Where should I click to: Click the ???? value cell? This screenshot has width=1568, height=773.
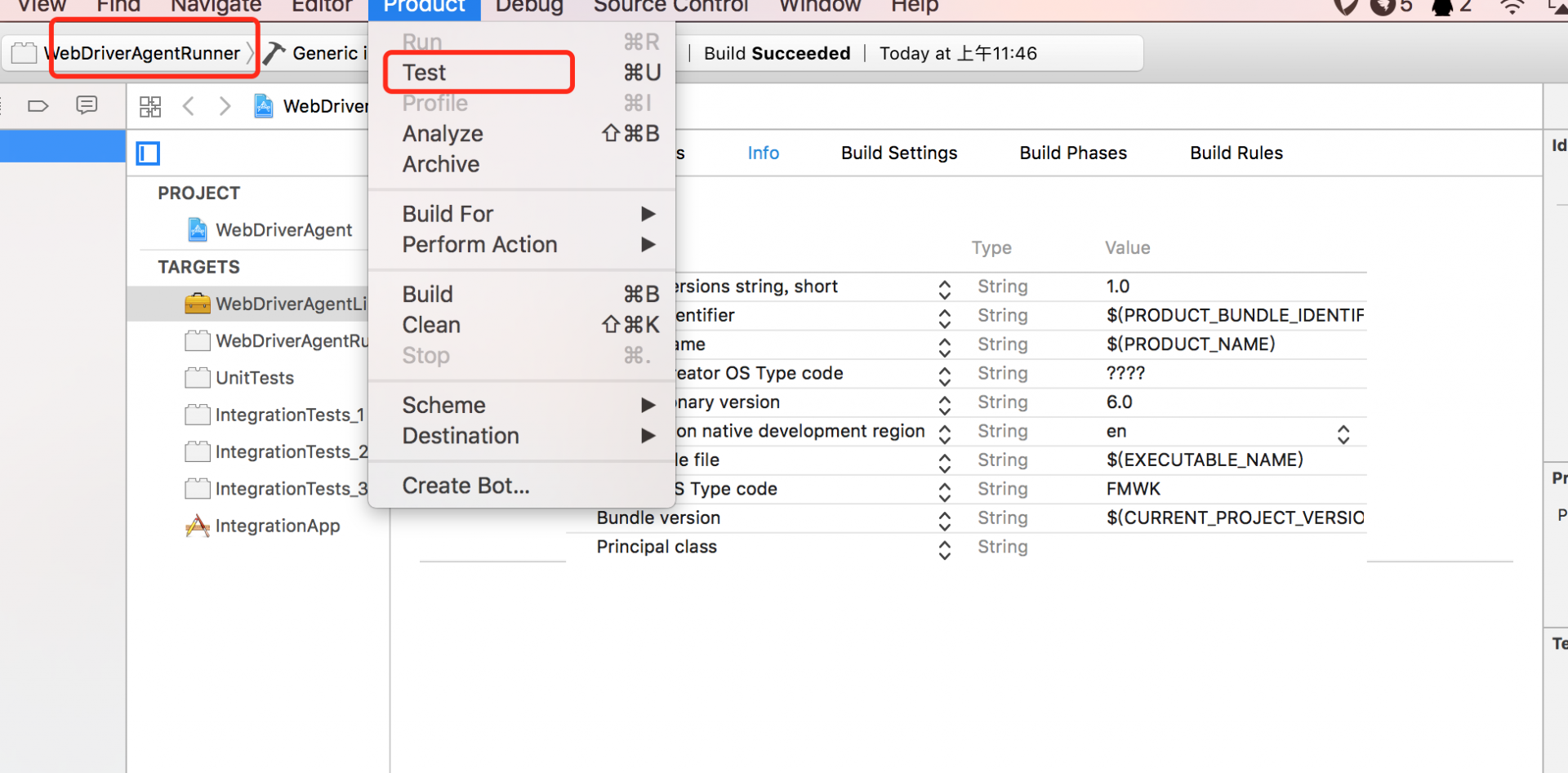click(x=1125, y=373)
